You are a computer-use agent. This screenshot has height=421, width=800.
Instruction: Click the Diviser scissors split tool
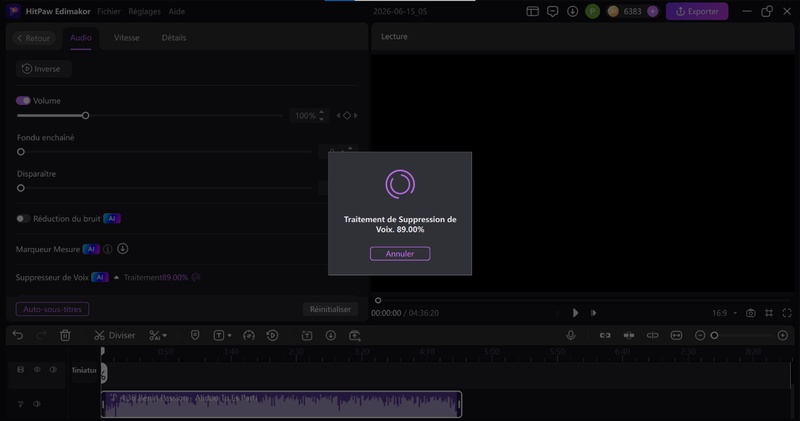tap(115, 335)
